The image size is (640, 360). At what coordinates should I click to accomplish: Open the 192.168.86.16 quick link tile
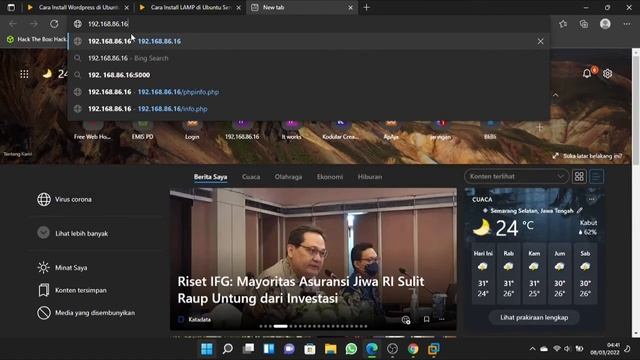242,130
